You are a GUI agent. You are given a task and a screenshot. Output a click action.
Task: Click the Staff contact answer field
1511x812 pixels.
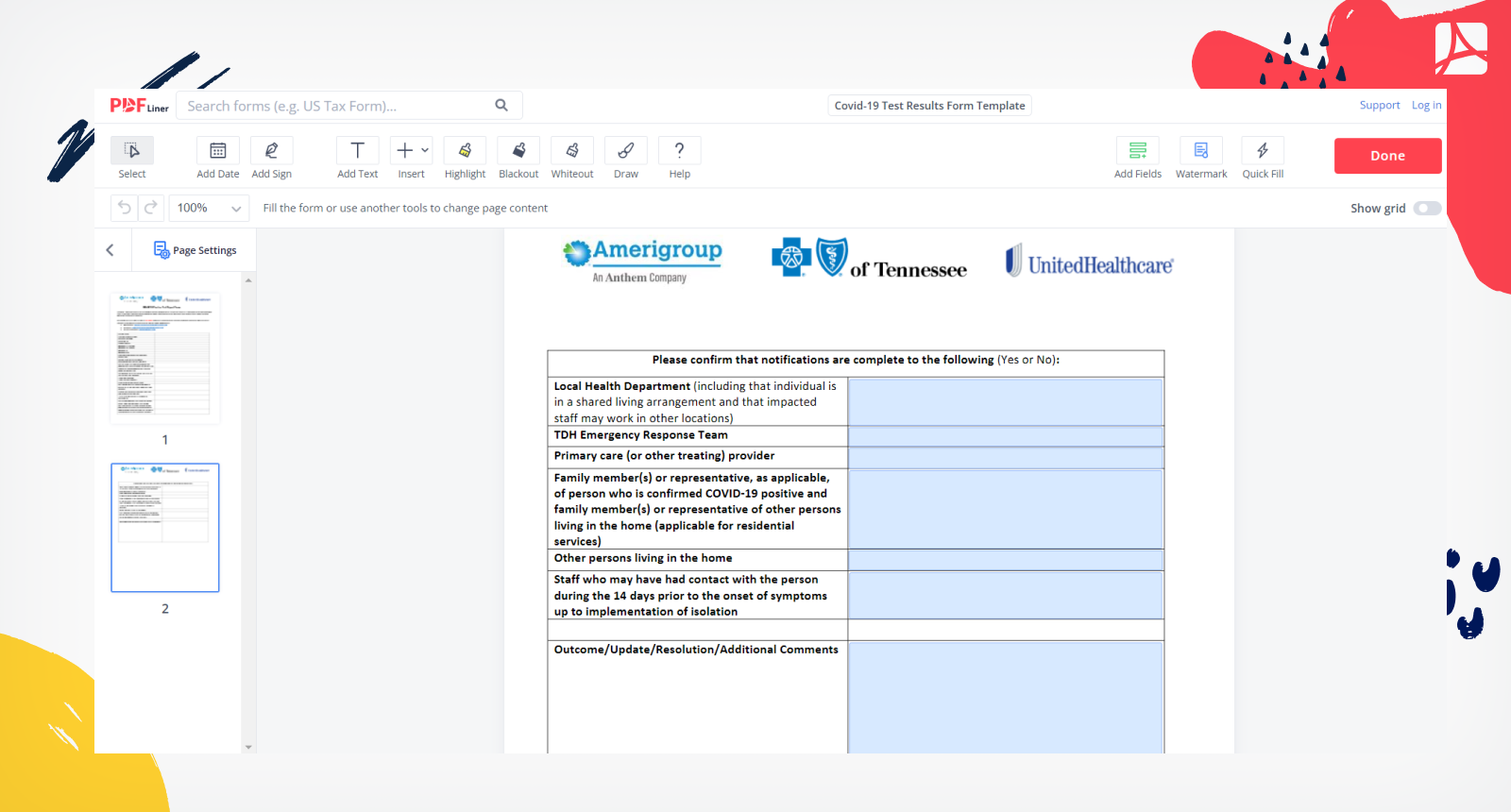click(x=1005, y=595)
